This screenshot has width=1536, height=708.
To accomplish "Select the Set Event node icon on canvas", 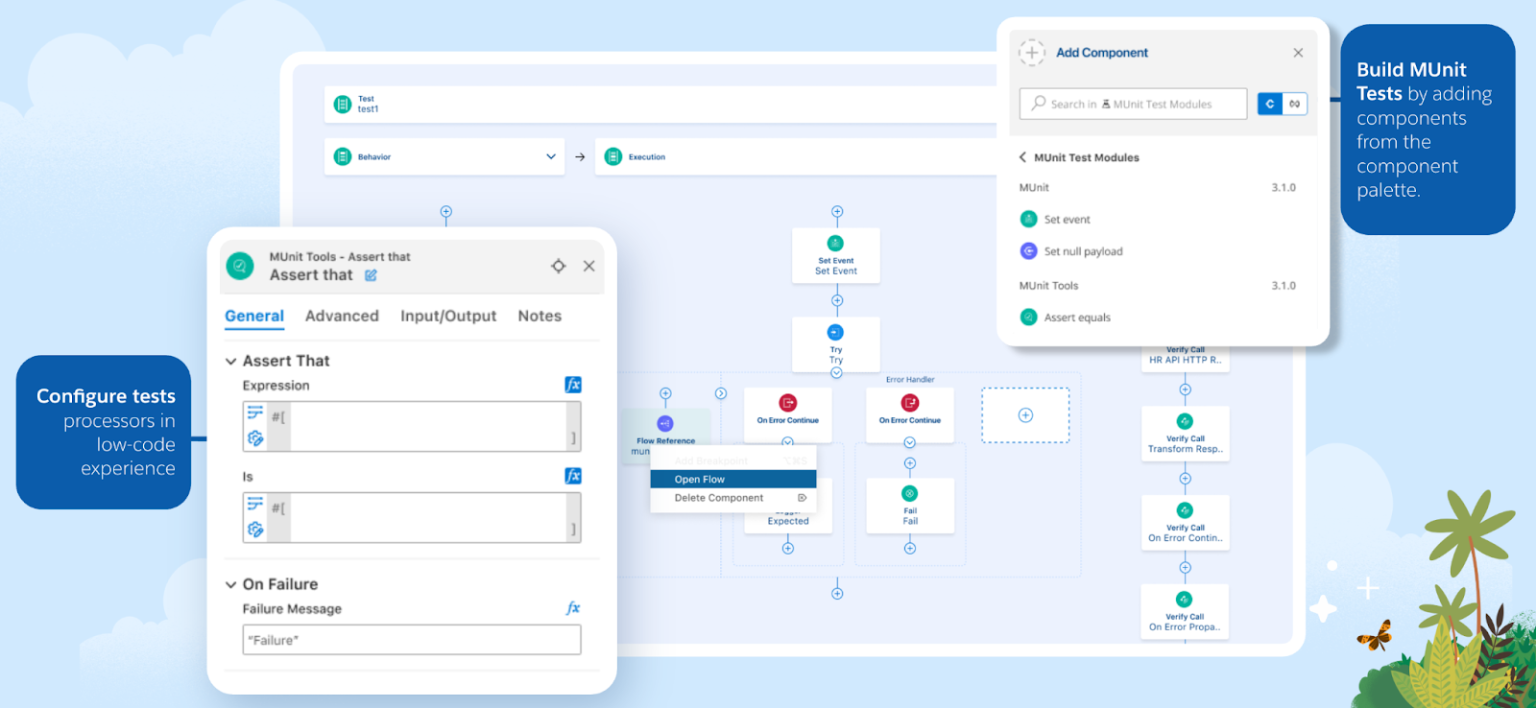I will pos(836,243).
